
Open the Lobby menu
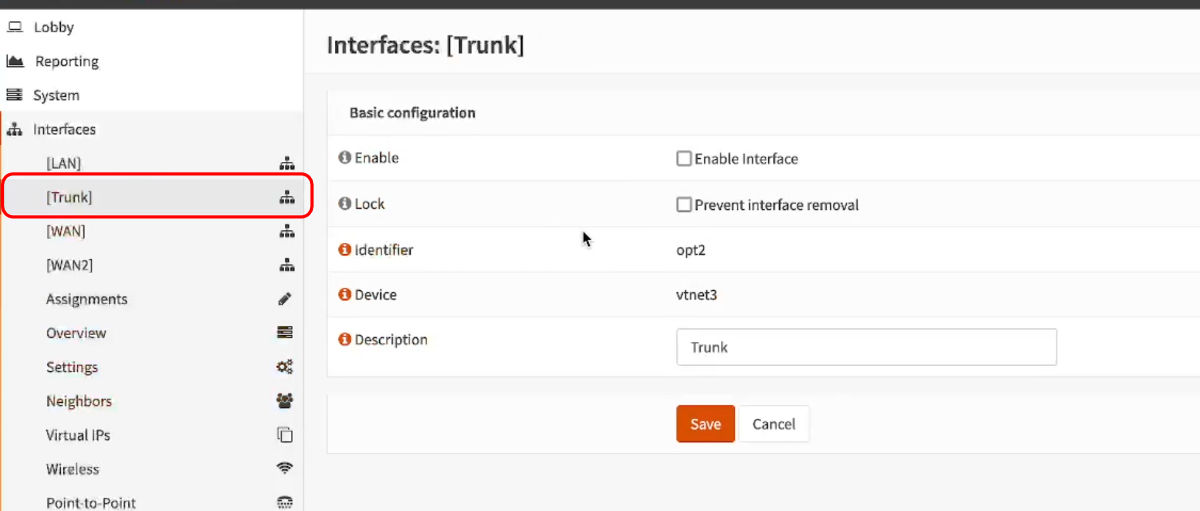[54, 27]
